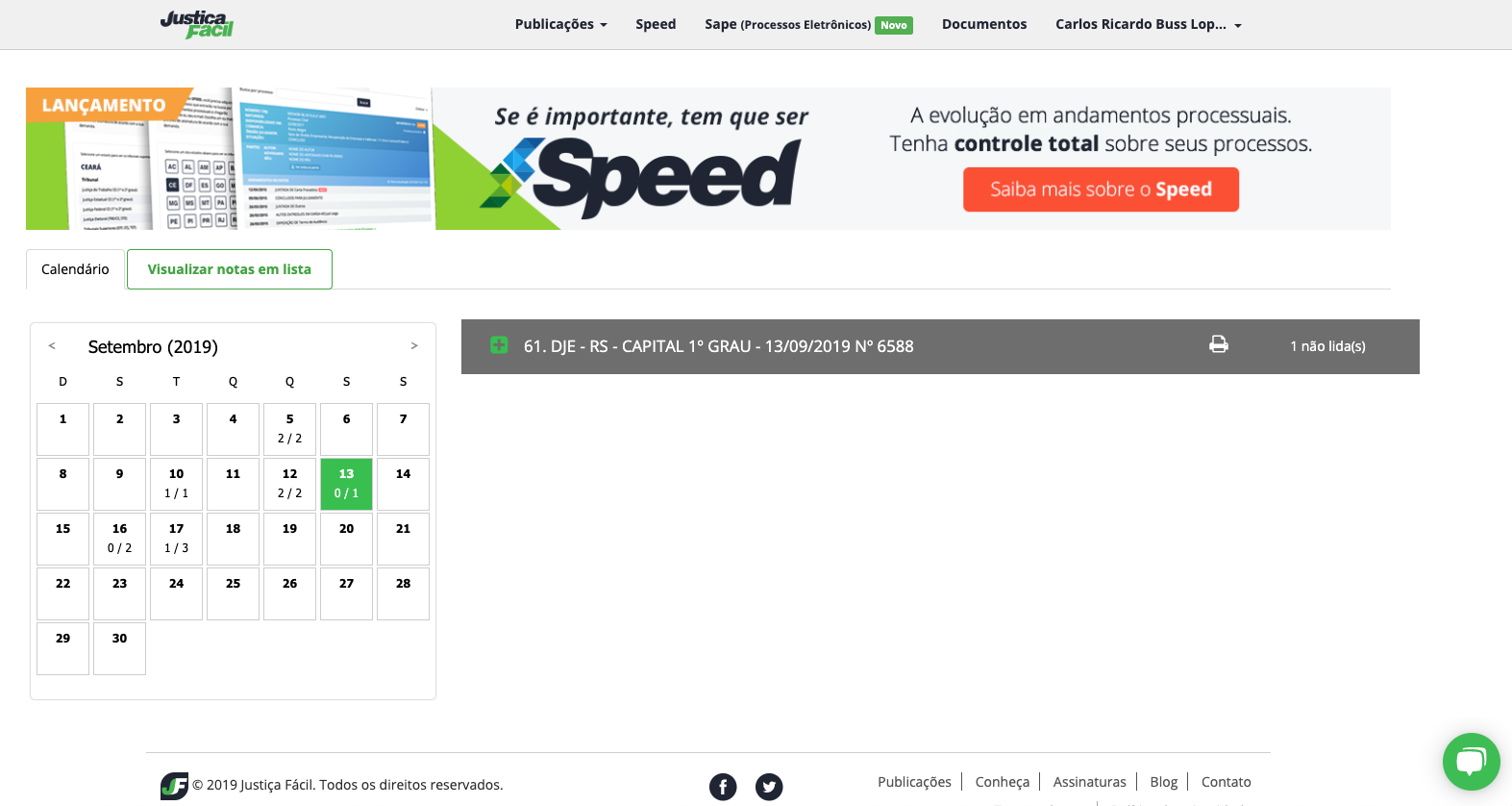Select calendar day 22
The height and width of the screenshot is (806, 1512).
coord(62,593)
